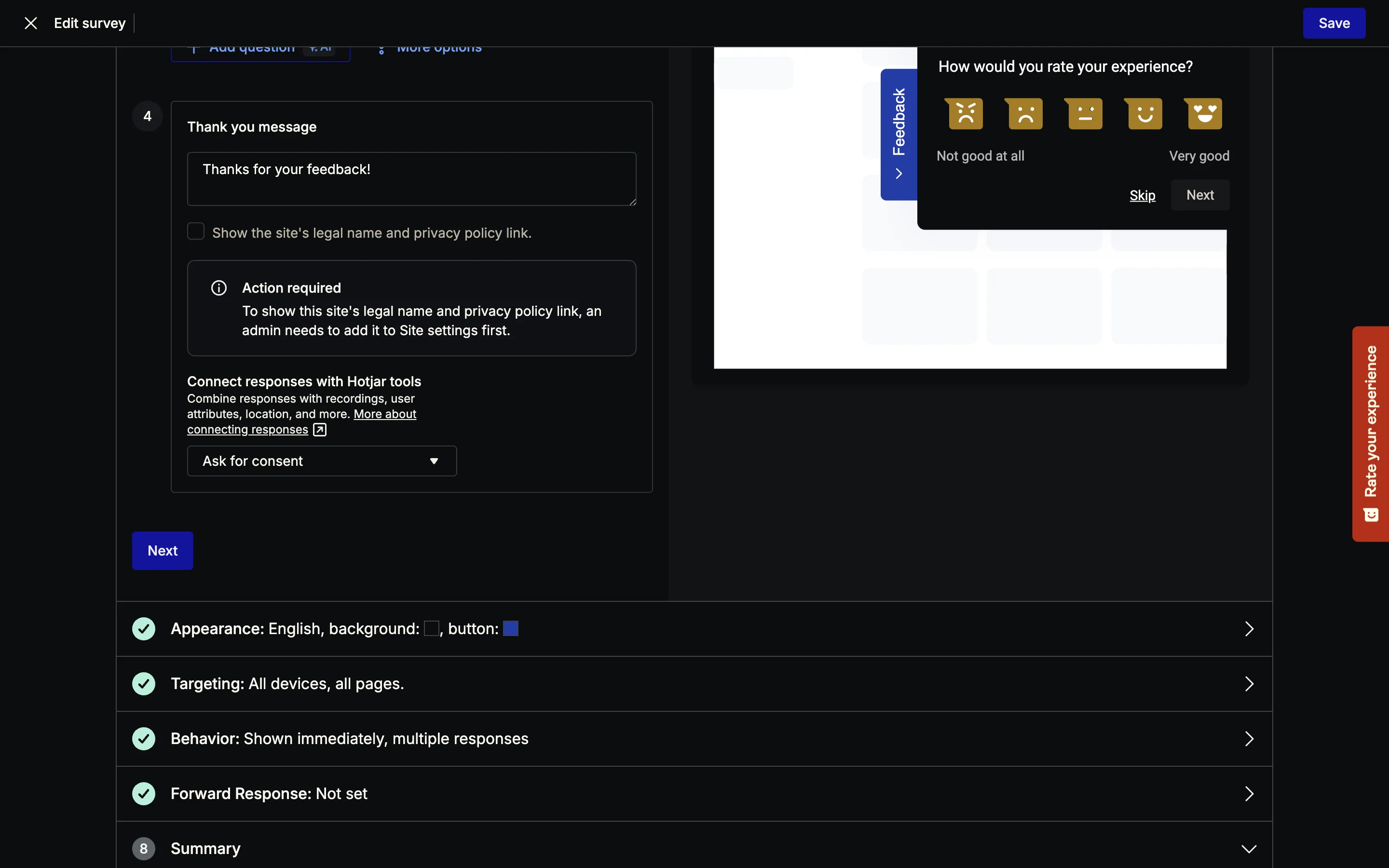Click the Skip link in survey preview
Image resolution: width=1389 pixels, height=868 pixels.
pos(1142,195)
